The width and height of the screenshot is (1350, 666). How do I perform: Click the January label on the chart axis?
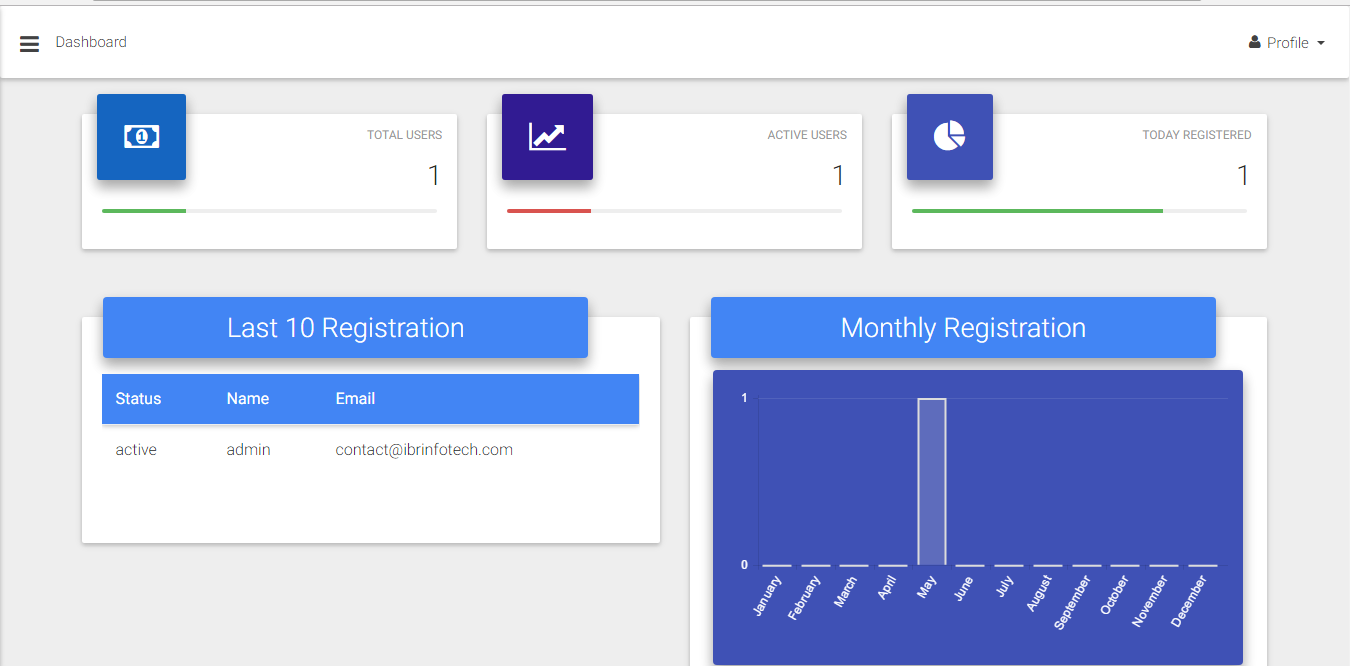pyautogui.click(x=768, y=593)
